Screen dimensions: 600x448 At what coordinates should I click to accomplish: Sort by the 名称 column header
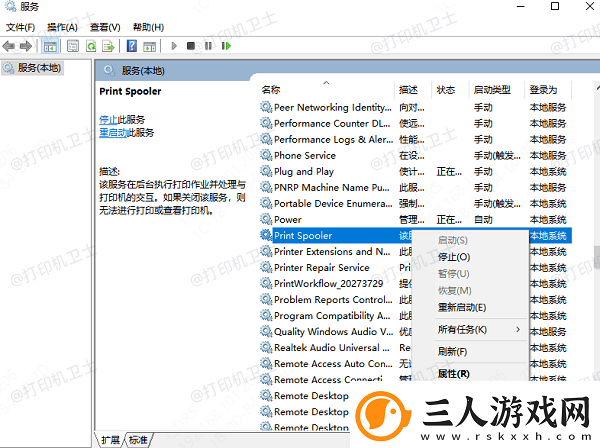coord(271,90)
